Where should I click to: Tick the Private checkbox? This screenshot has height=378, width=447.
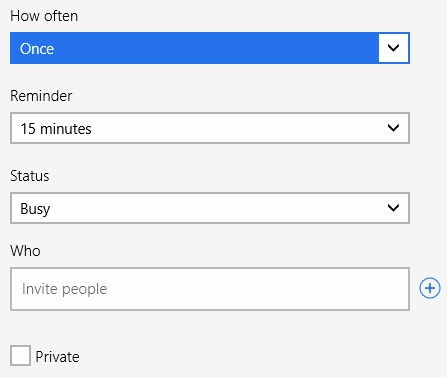20,355
